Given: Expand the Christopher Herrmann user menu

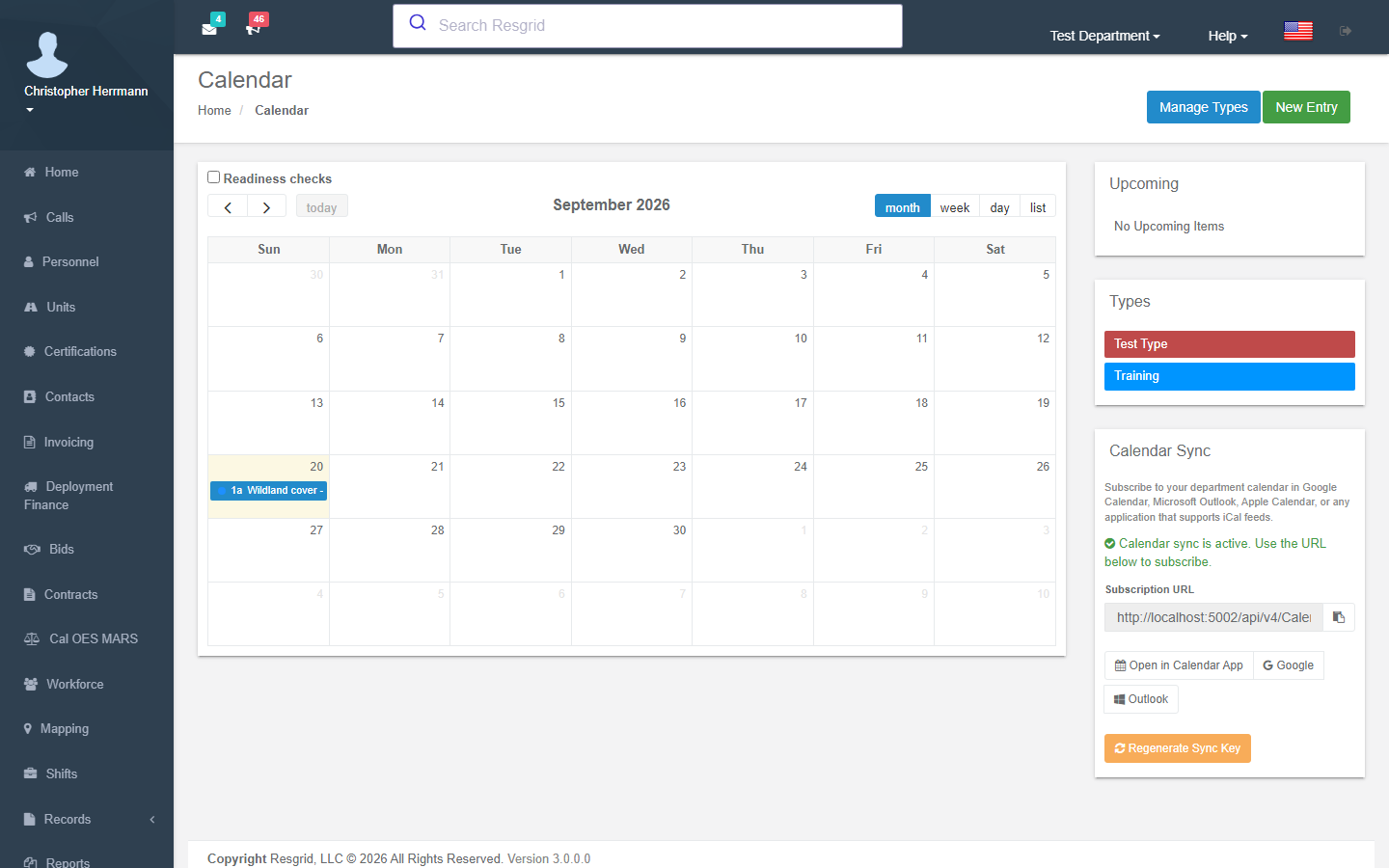Looking at the screenshot, I should pyautogui.click(x=86, y=99).
